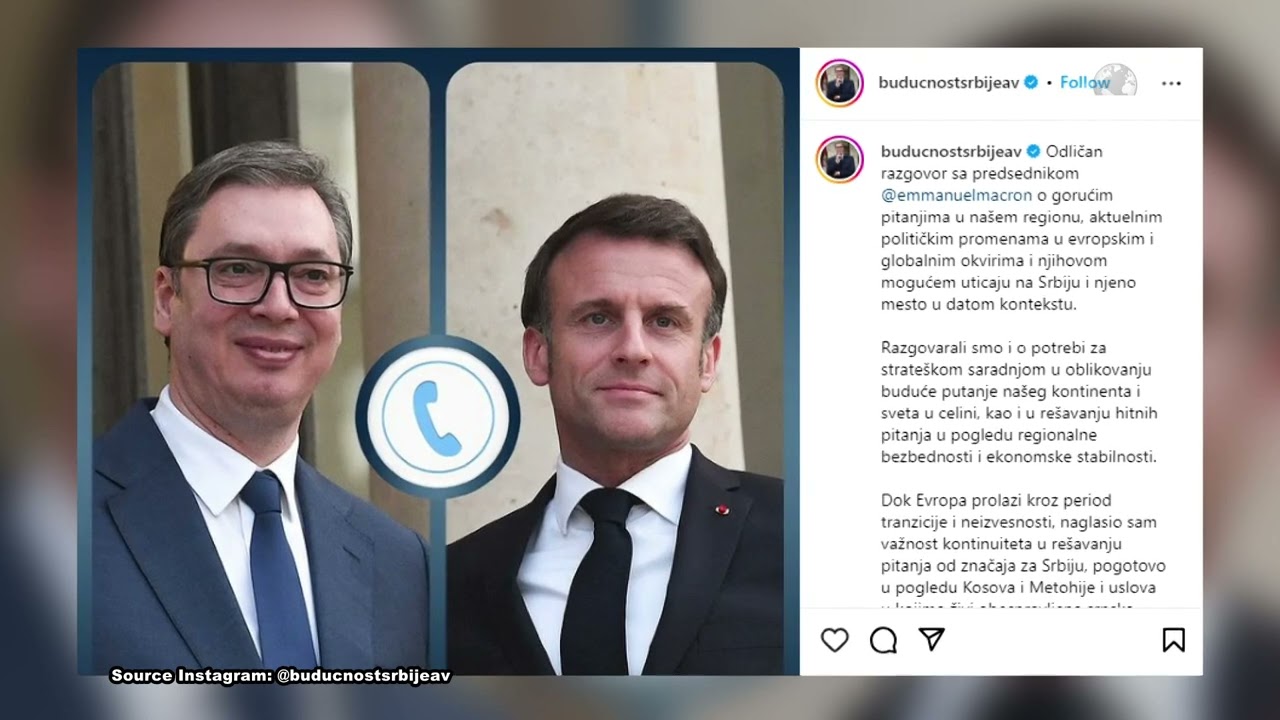The image size is (1280, 720).
Task: Click the globe watermark near Follow
Action: pyautogui.click(x=1115, y=79)
